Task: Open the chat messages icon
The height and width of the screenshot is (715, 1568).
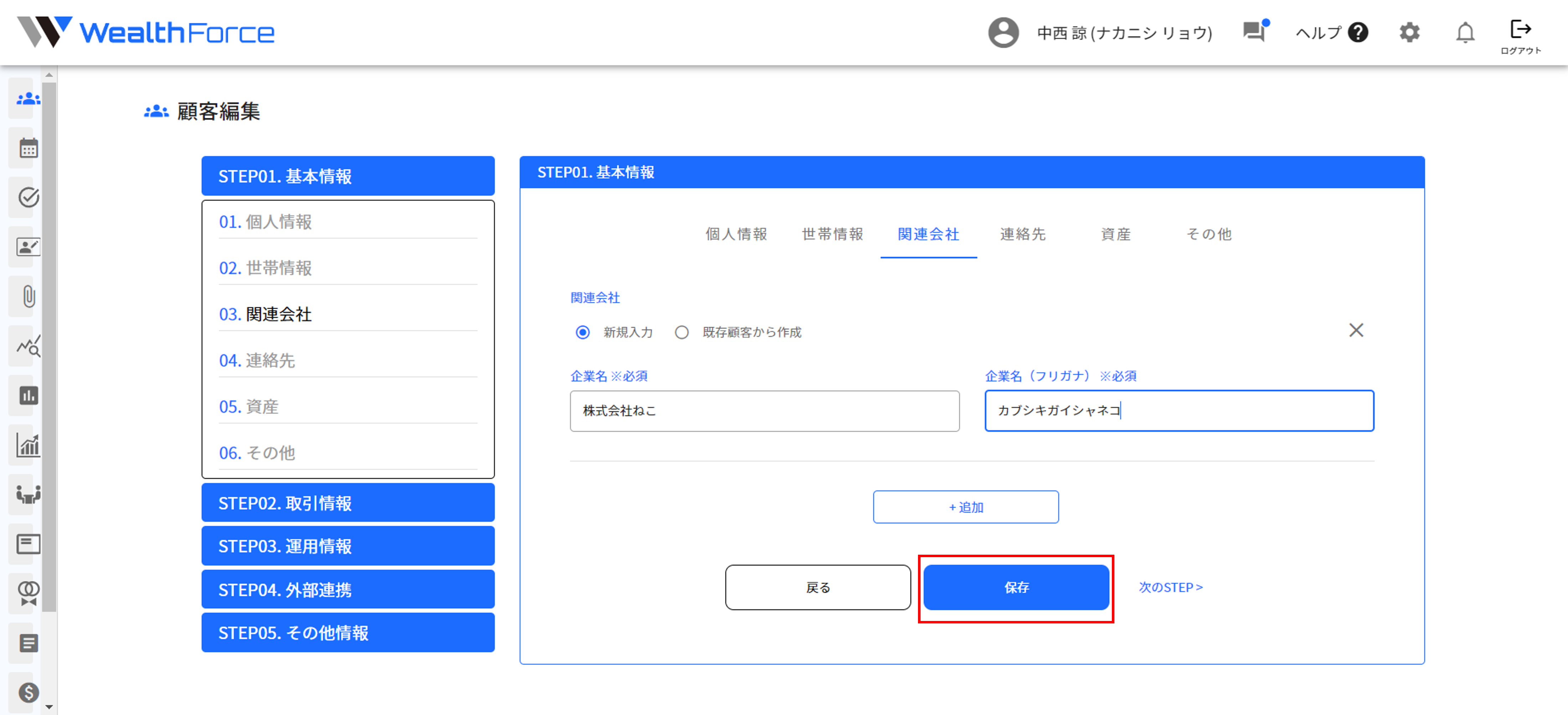Action: [x=1256, y=31]
